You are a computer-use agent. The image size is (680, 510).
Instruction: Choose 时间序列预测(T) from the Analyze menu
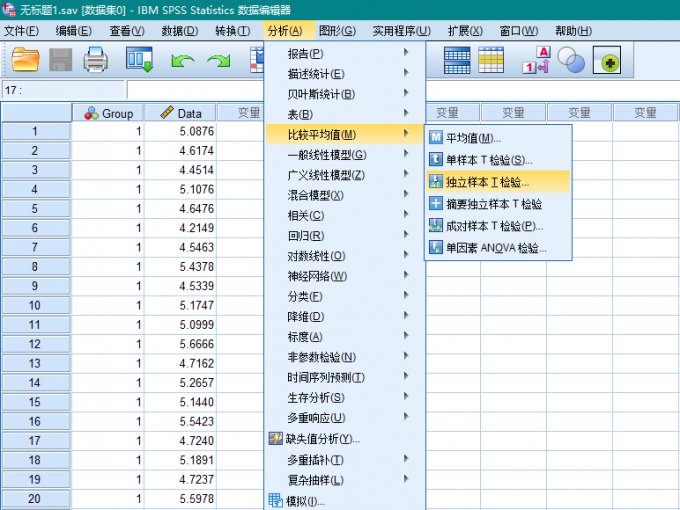click(x=345, y=377)
